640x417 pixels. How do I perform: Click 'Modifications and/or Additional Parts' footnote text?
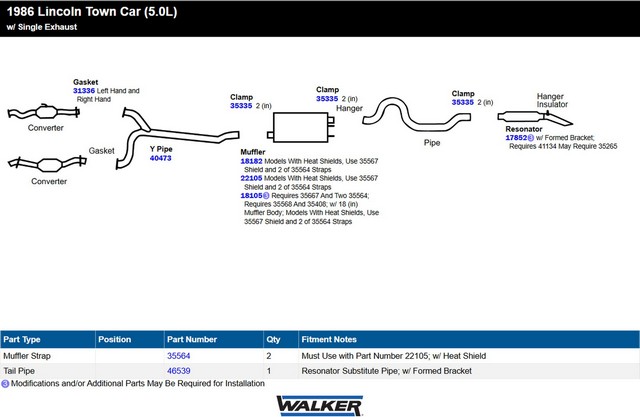tap(138, 384)
